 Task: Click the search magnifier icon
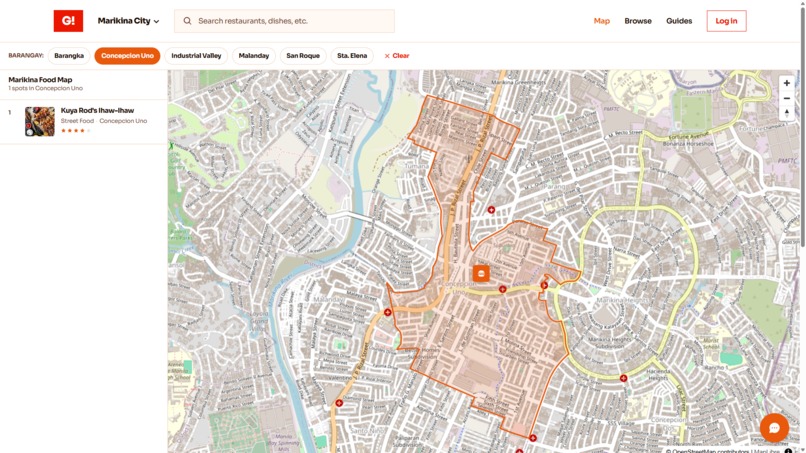click(187, 21)
